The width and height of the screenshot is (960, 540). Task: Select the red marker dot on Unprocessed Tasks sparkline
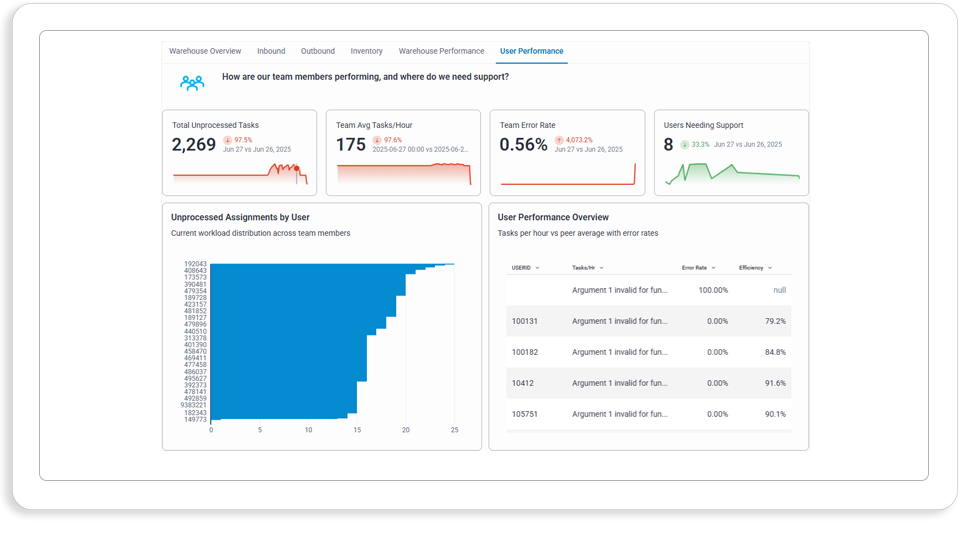[296, 168]
